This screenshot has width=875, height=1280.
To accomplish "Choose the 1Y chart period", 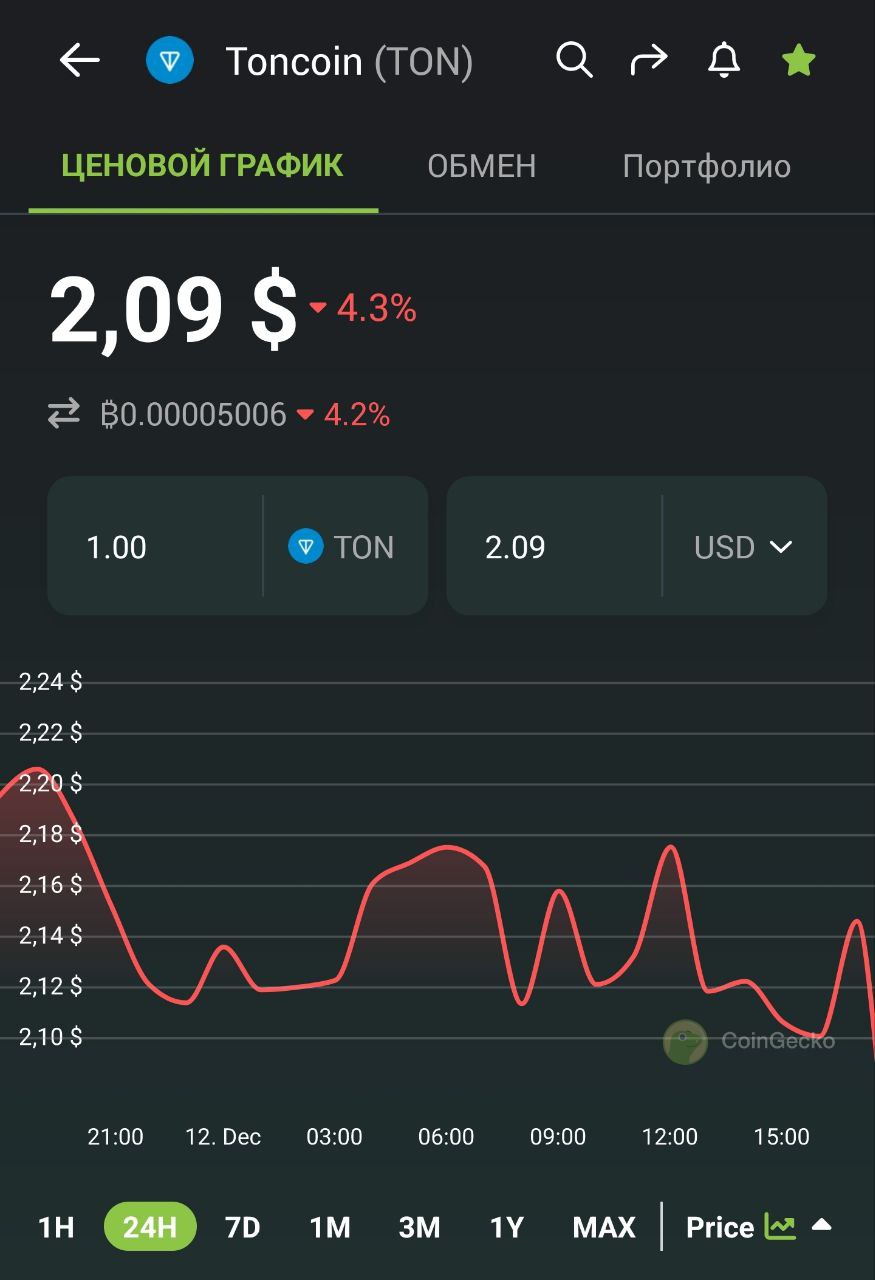I will tap(506, 1227).
